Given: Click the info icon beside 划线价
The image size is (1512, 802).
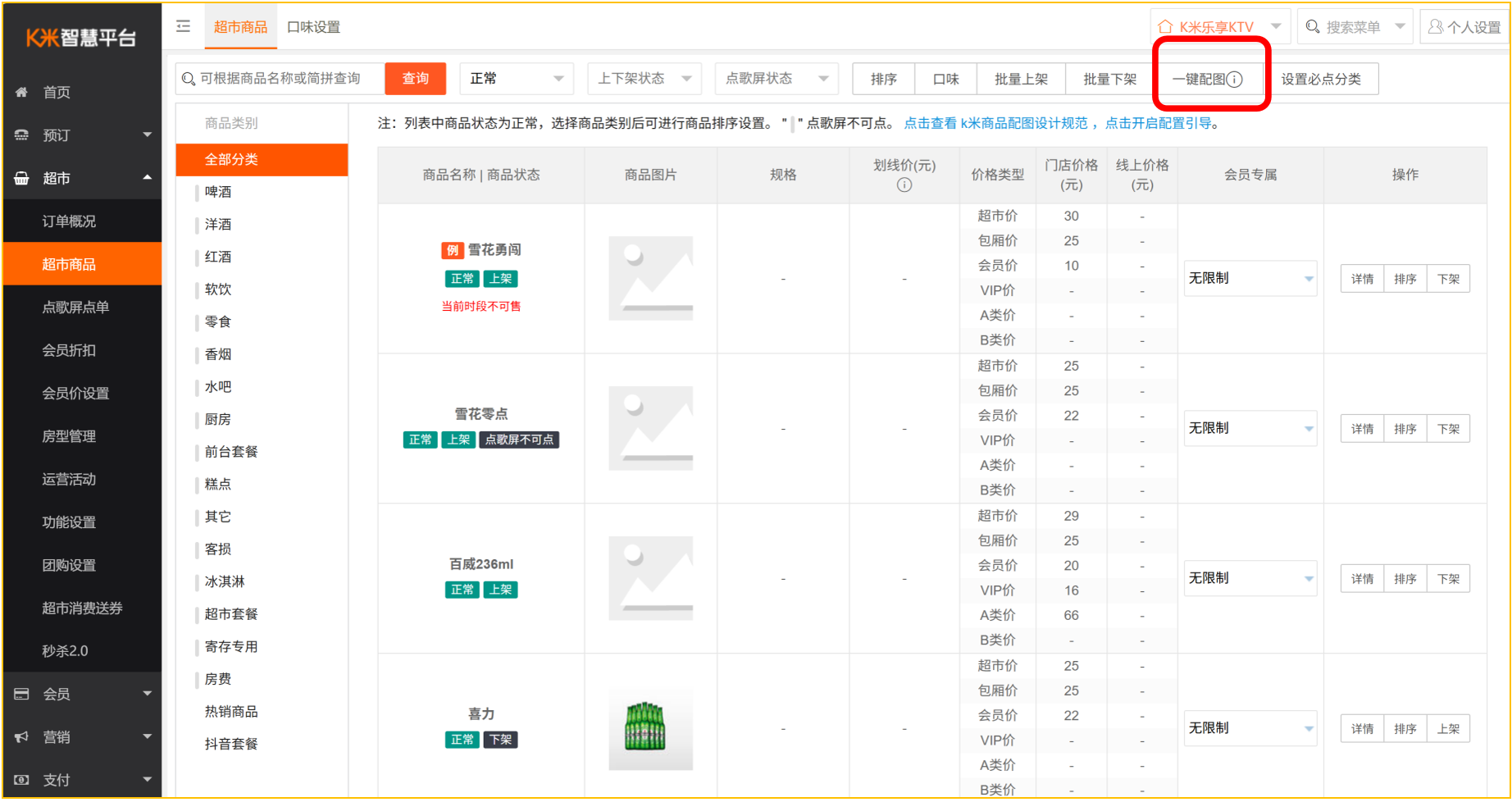Looking at the screenshot, I should (x=904, y=185).
